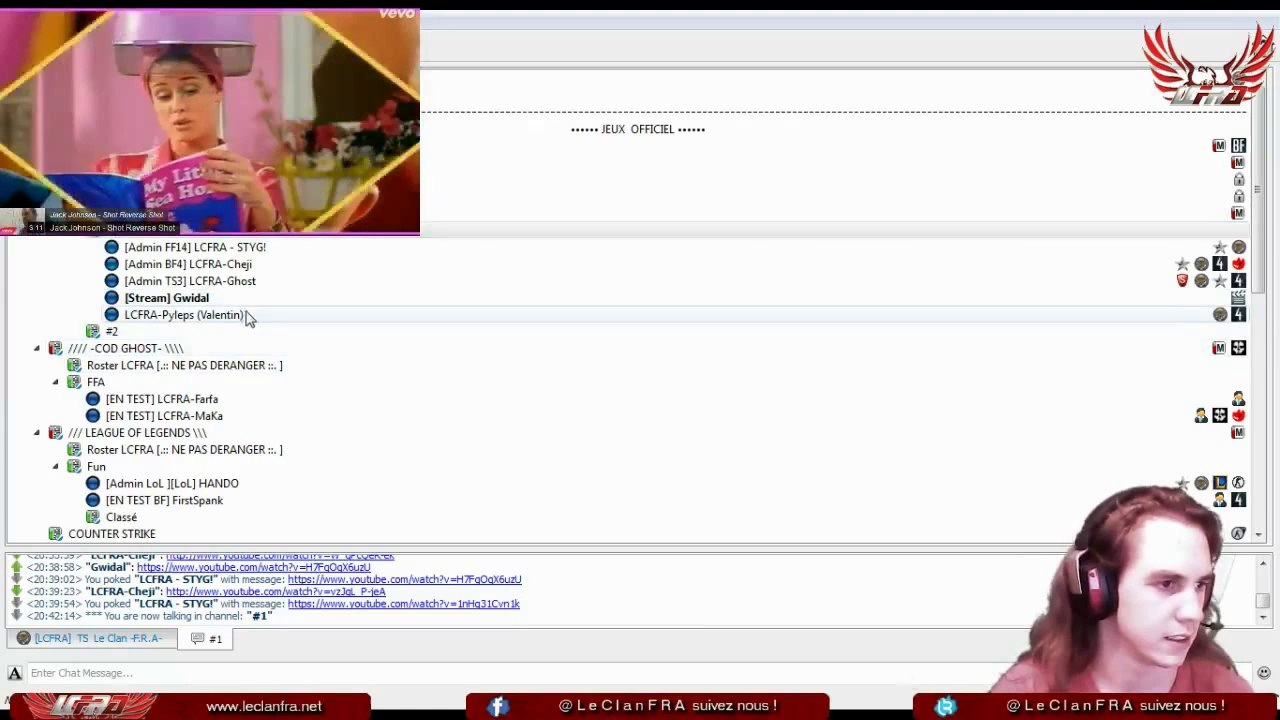Collapse the COD GHOST channel group

[x=37, y=348]
